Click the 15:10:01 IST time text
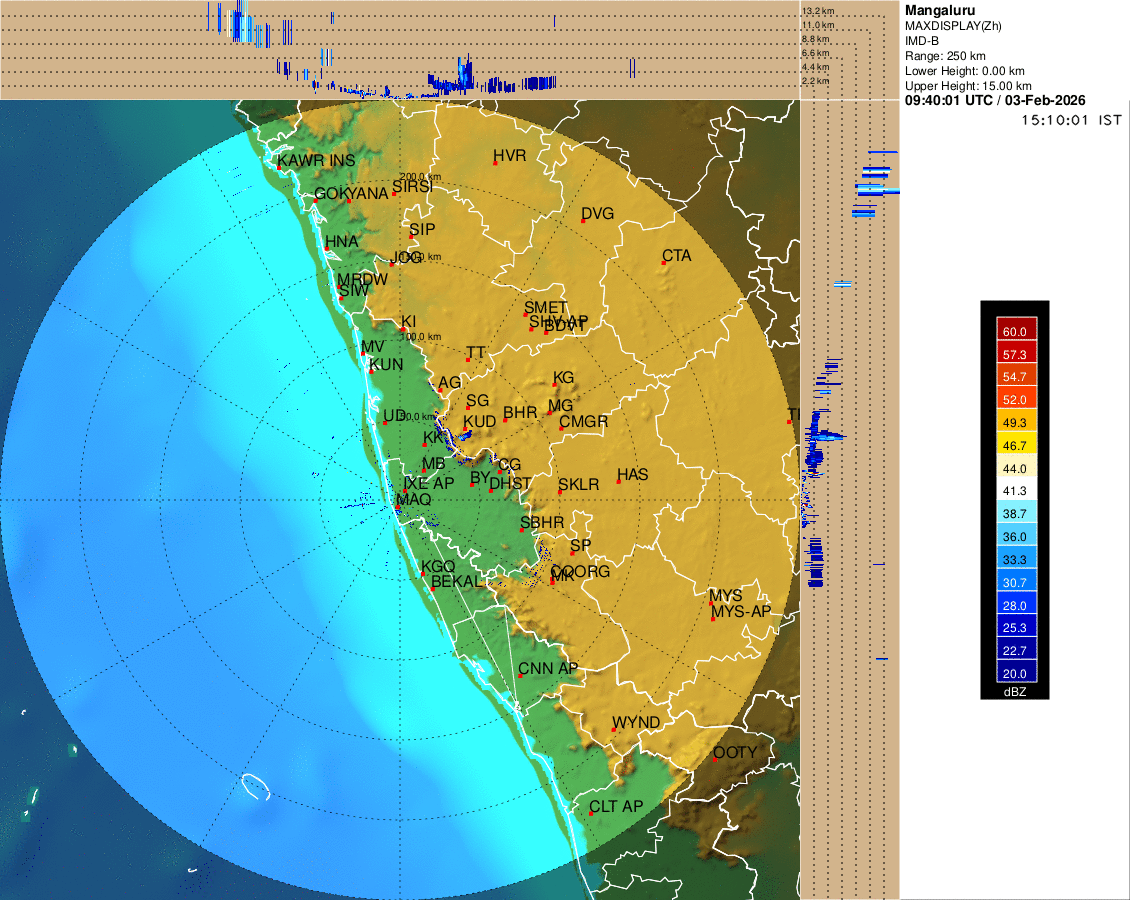This screenshot has width=1130, height=900. point(1071,120)
